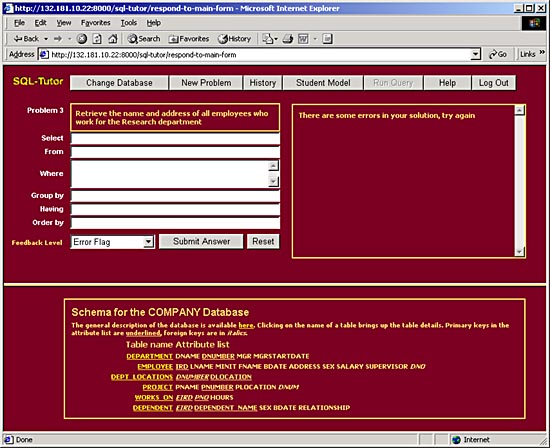Click into the Having field
This screenshot has width=550, height=448.
tap(175, 209)
